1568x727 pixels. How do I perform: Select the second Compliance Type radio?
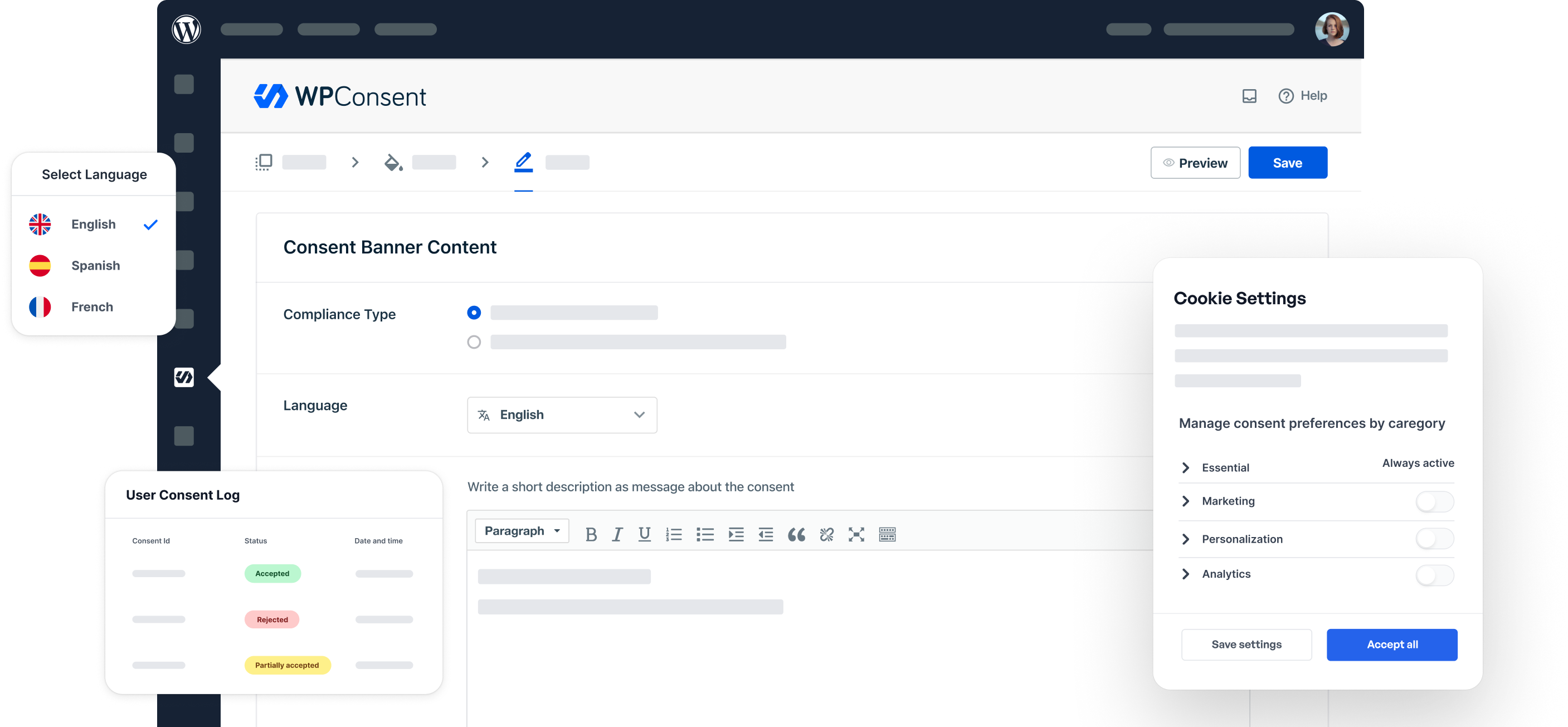tap(474, 342)
